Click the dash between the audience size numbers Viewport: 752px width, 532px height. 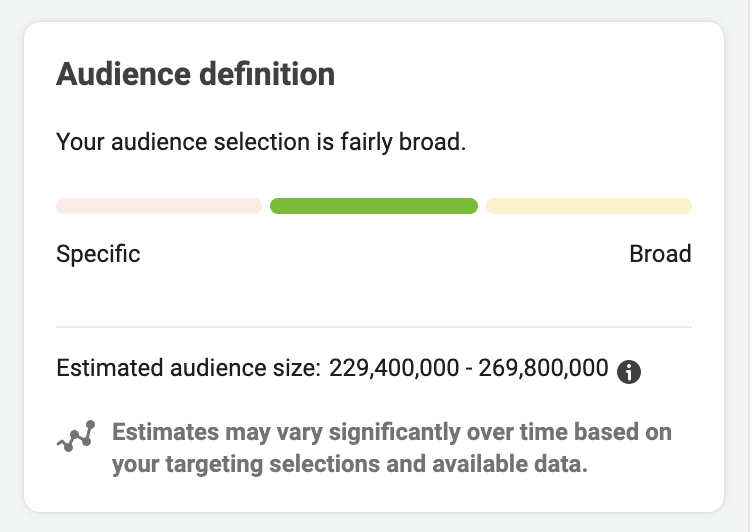pyautogui.click(x=470, y=368)
